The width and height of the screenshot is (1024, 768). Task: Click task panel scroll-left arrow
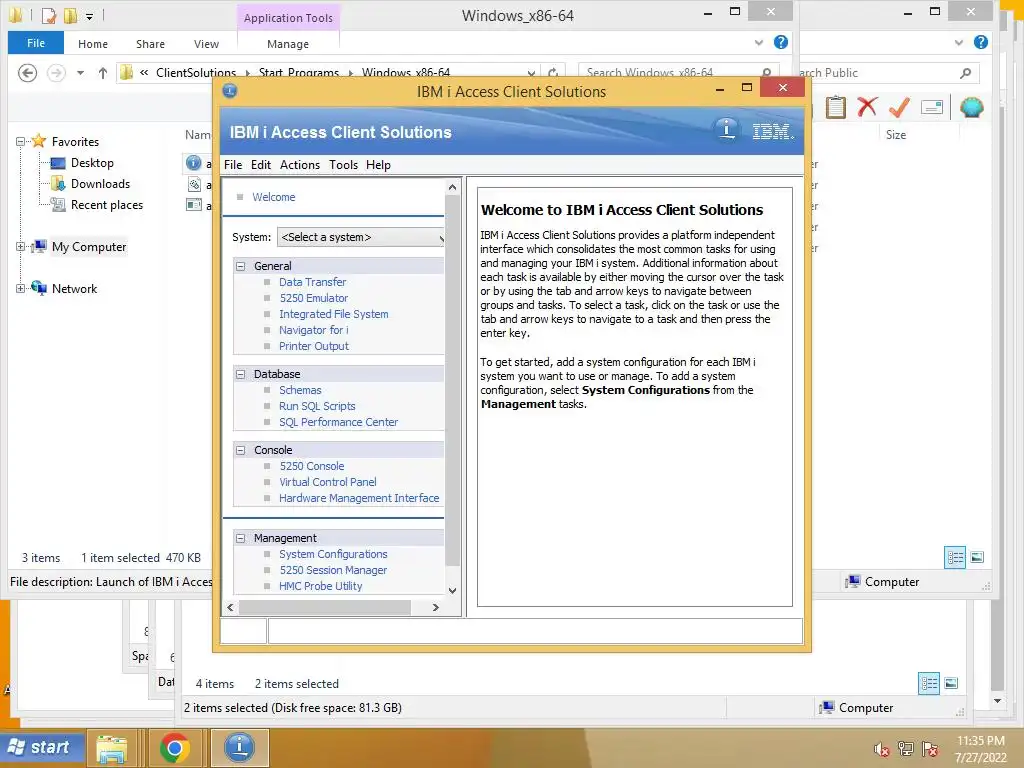231,607
